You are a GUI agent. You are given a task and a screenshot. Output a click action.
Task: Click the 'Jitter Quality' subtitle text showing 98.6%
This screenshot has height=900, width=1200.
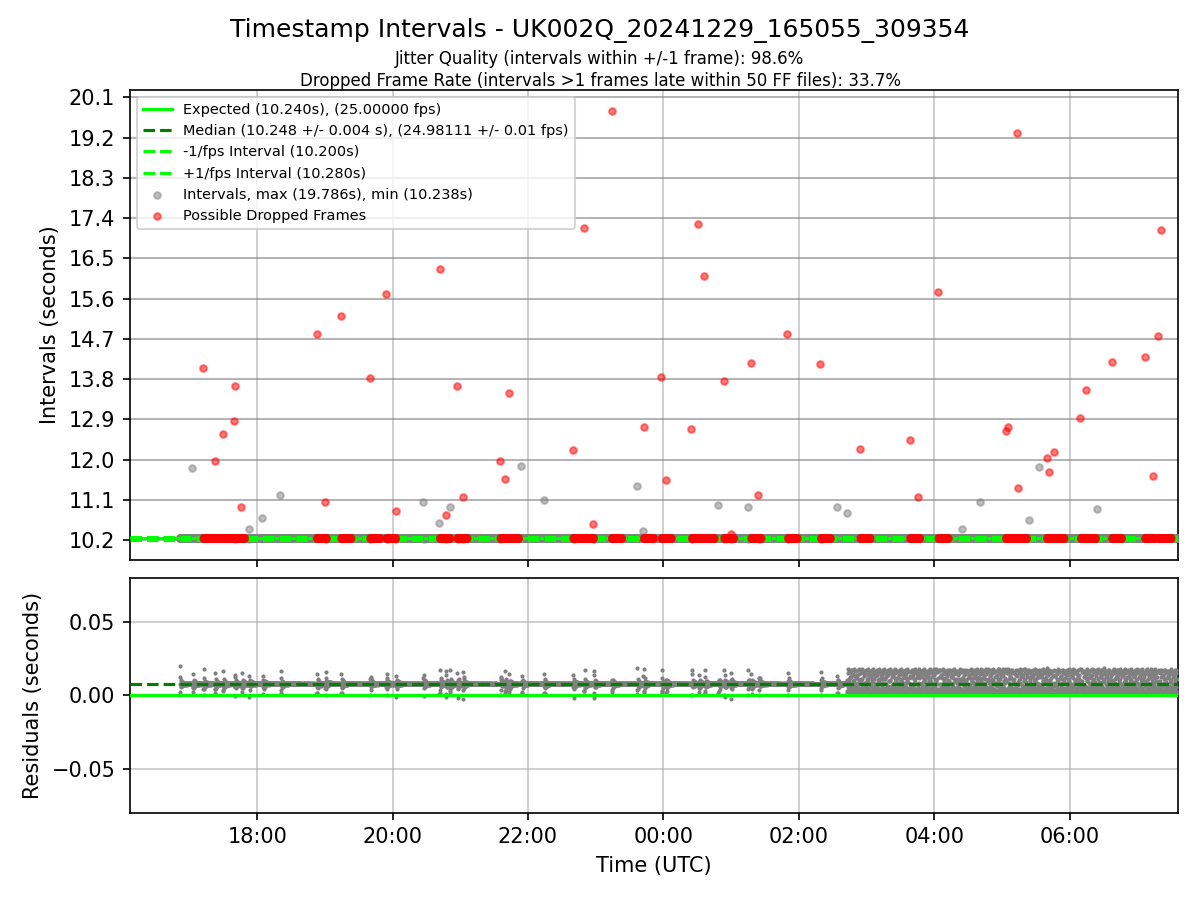tap(599, 58)
